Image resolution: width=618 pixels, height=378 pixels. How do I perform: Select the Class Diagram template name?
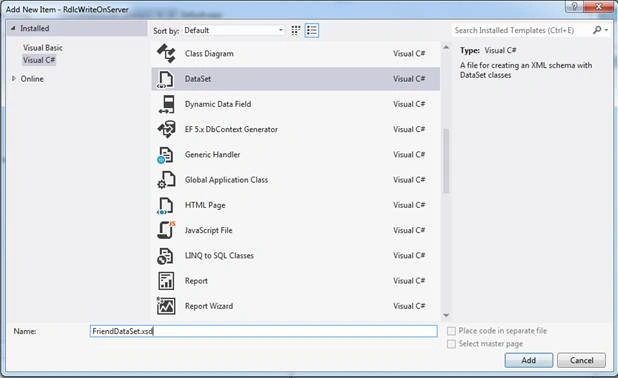[x=209, y=54]
